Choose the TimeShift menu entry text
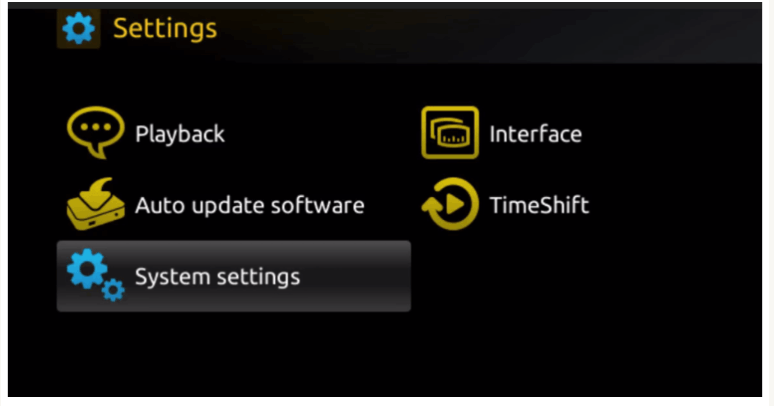This screenshot has height=406, width=774. tap(539, 205)
